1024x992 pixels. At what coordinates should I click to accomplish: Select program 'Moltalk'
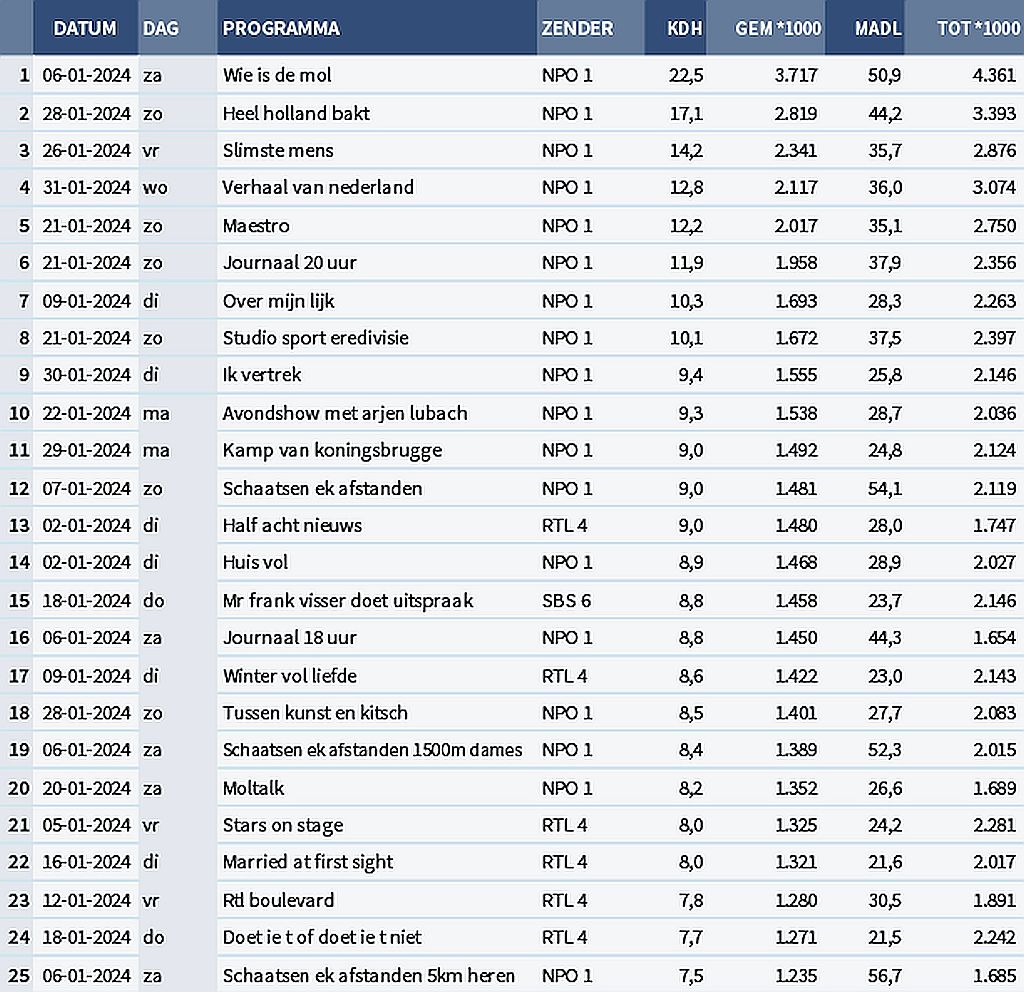point(253,788)
